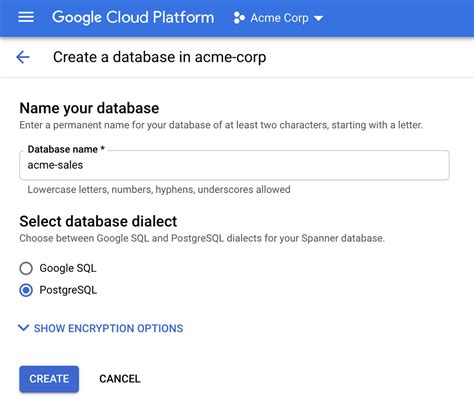Select the Google SQL dialect radio button

tap(26, 268)
